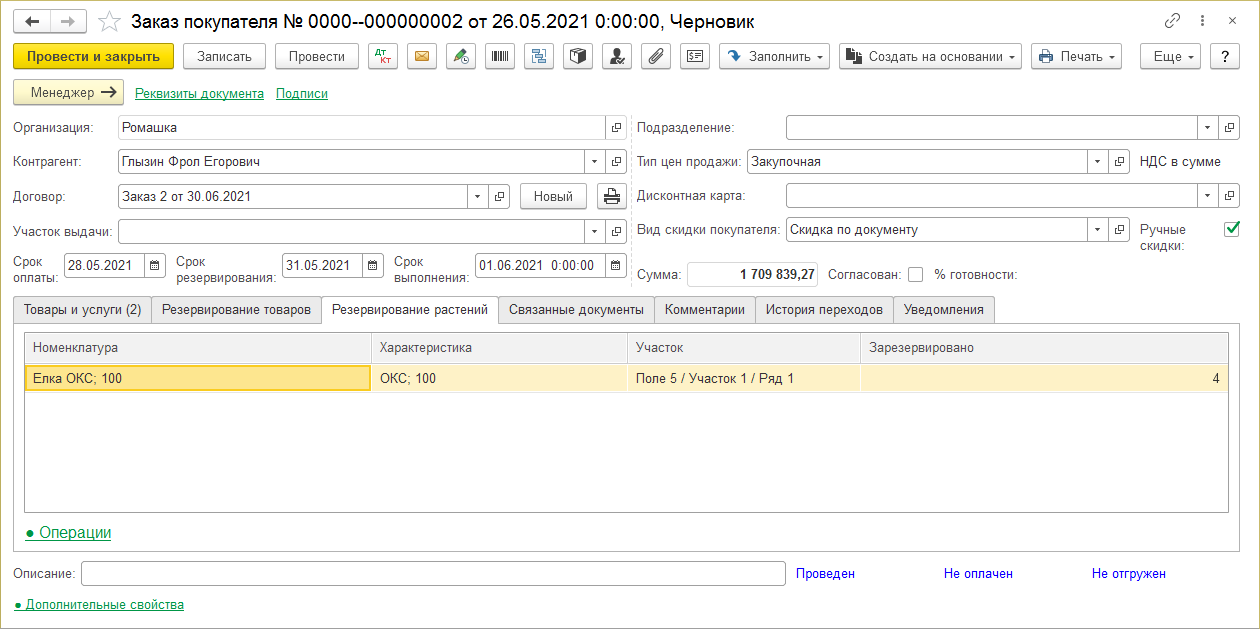The height and width of the screenshot is (629, 1260).
Task: Expand Дисконтная карта dropdown
Action: point(1209,196)
